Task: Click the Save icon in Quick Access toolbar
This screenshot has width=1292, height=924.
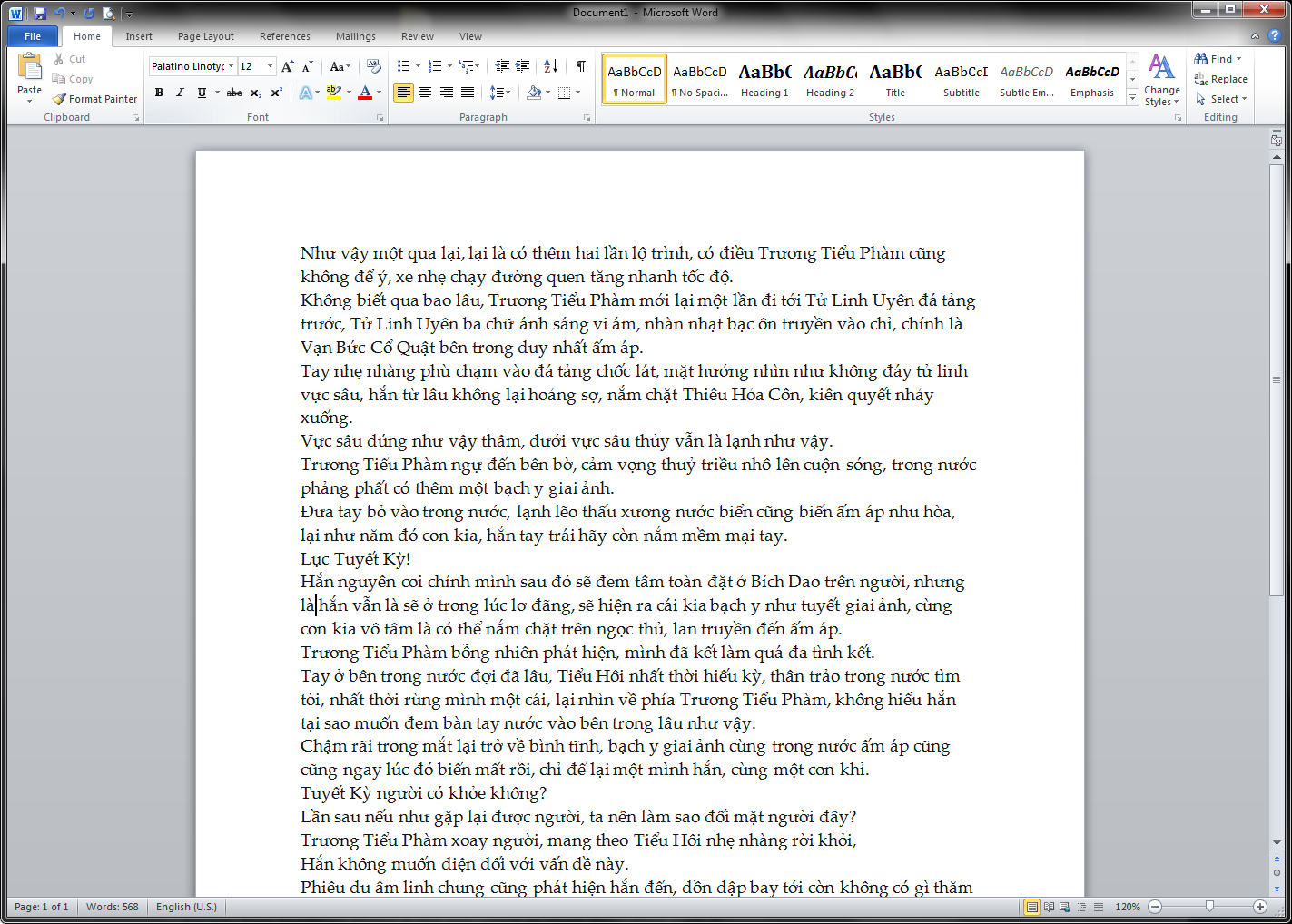Action: coord(40,13)
